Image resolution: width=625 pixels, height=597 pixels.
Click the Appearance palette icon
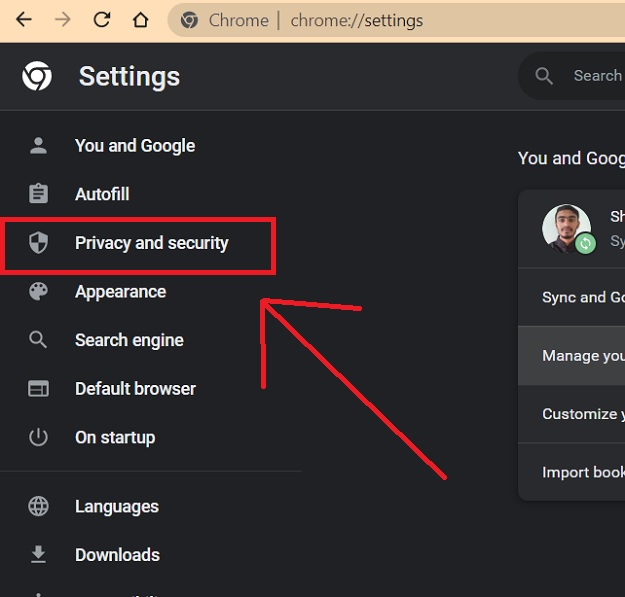click(38, 292)
